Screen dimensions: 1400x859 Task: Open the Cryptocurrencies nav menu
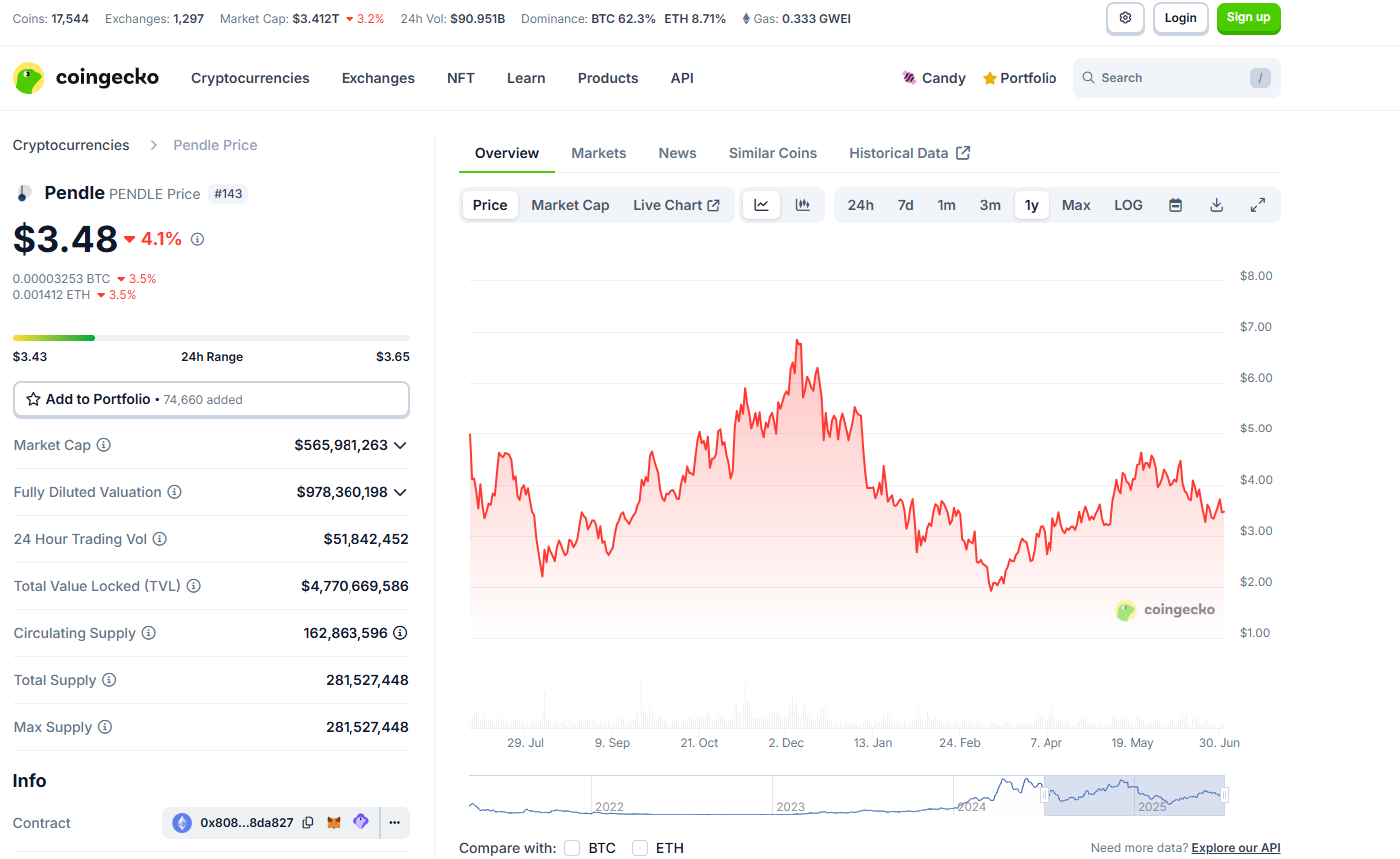point(250,78)
